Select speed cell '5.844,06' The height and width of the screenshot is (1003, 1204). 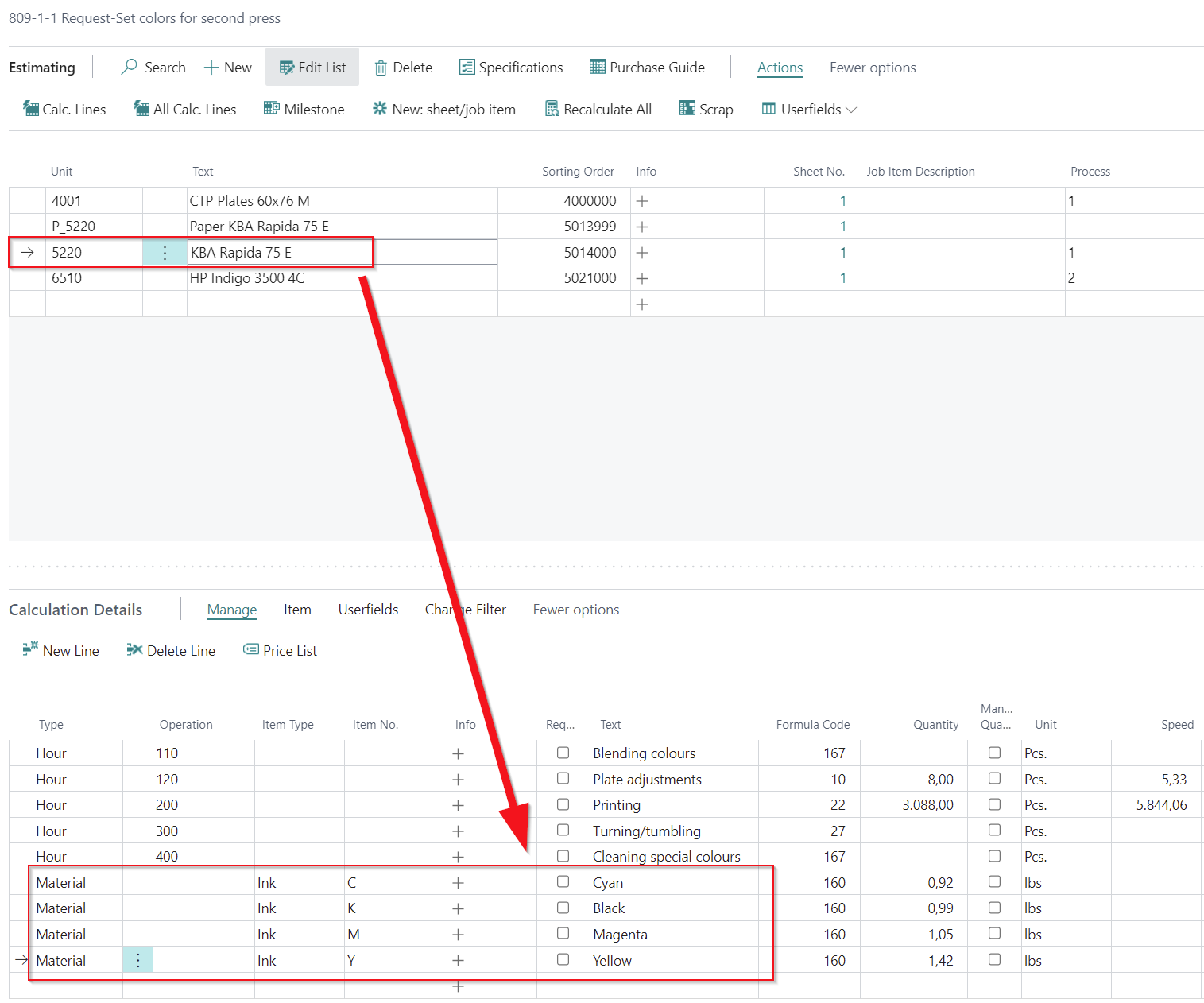(x=1156, y=805)
